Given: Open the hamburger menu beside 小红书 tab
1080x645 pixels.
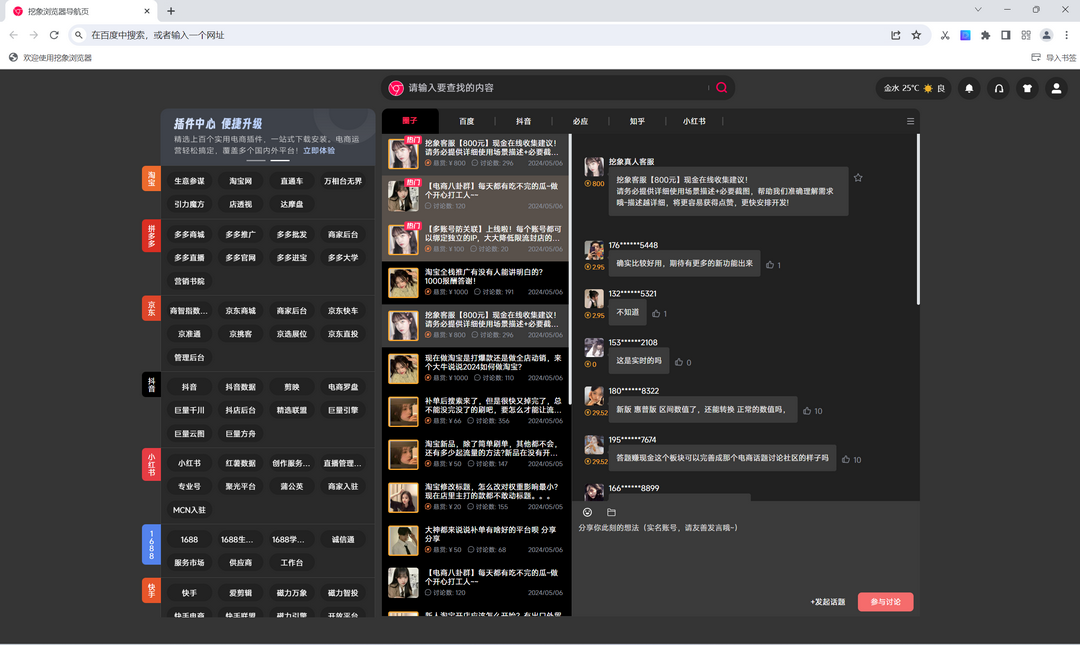Looking at the screenshot, I should (x=909, y=120).
